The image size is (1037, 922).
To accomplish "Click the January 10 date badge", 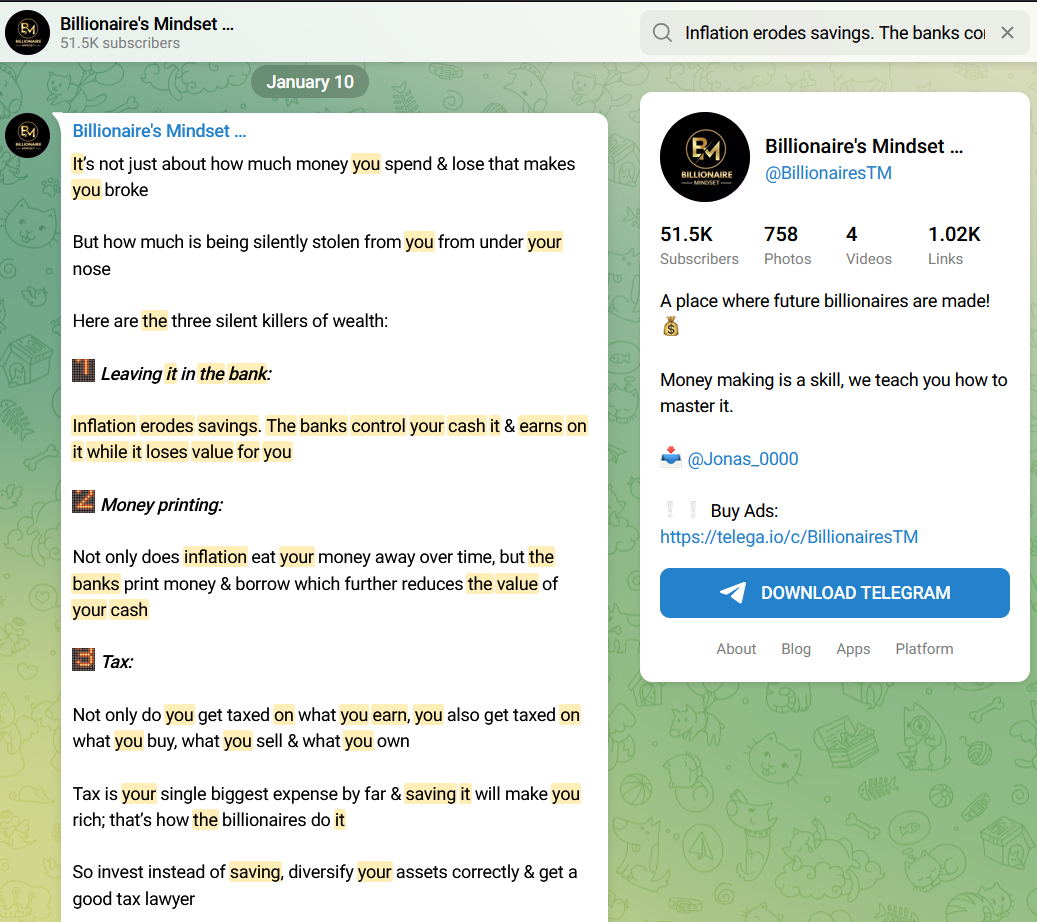I will pos(310,82).
